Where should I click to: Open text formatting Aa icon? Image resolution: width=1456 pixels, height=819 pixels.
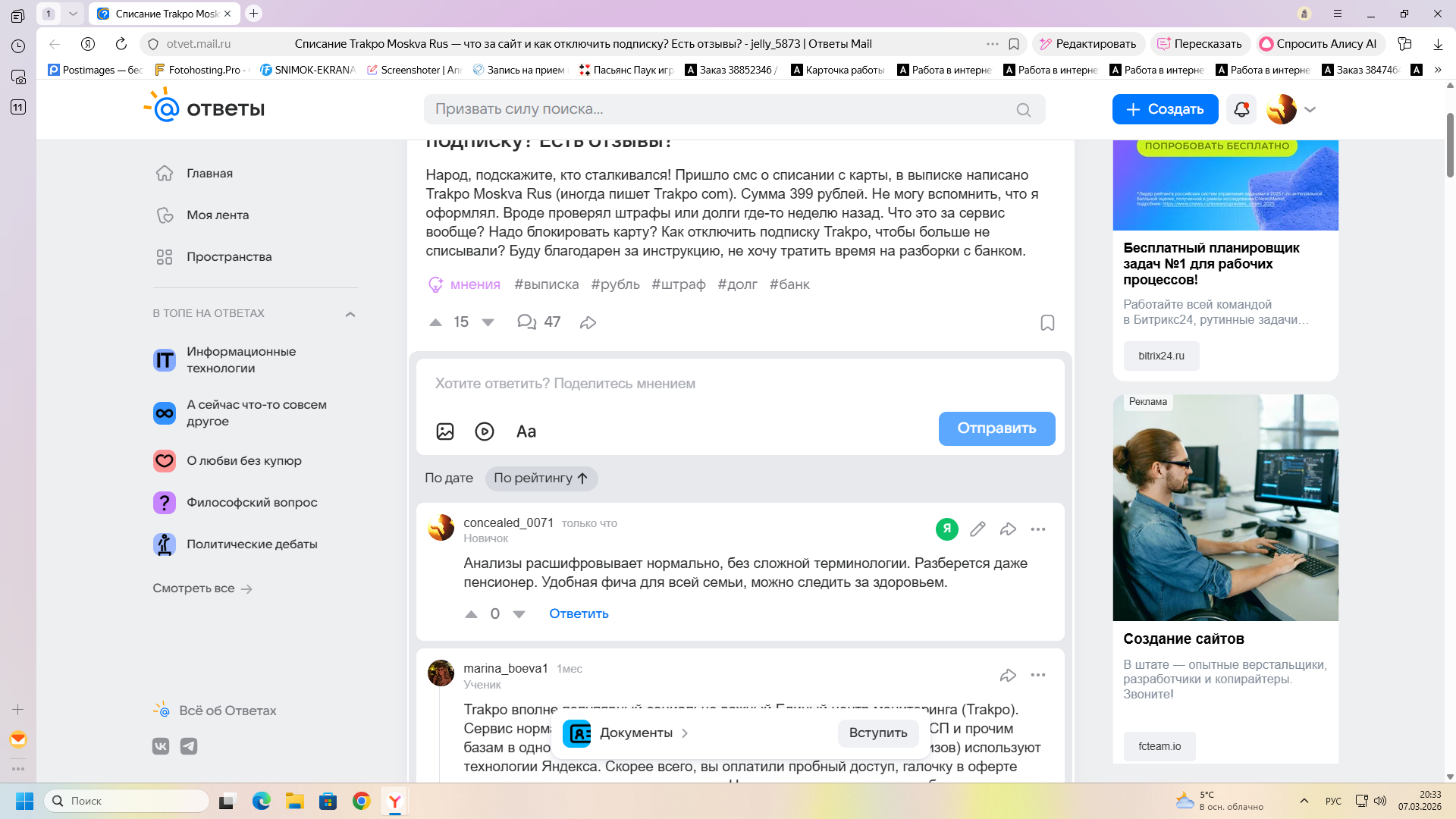(526, 431)
